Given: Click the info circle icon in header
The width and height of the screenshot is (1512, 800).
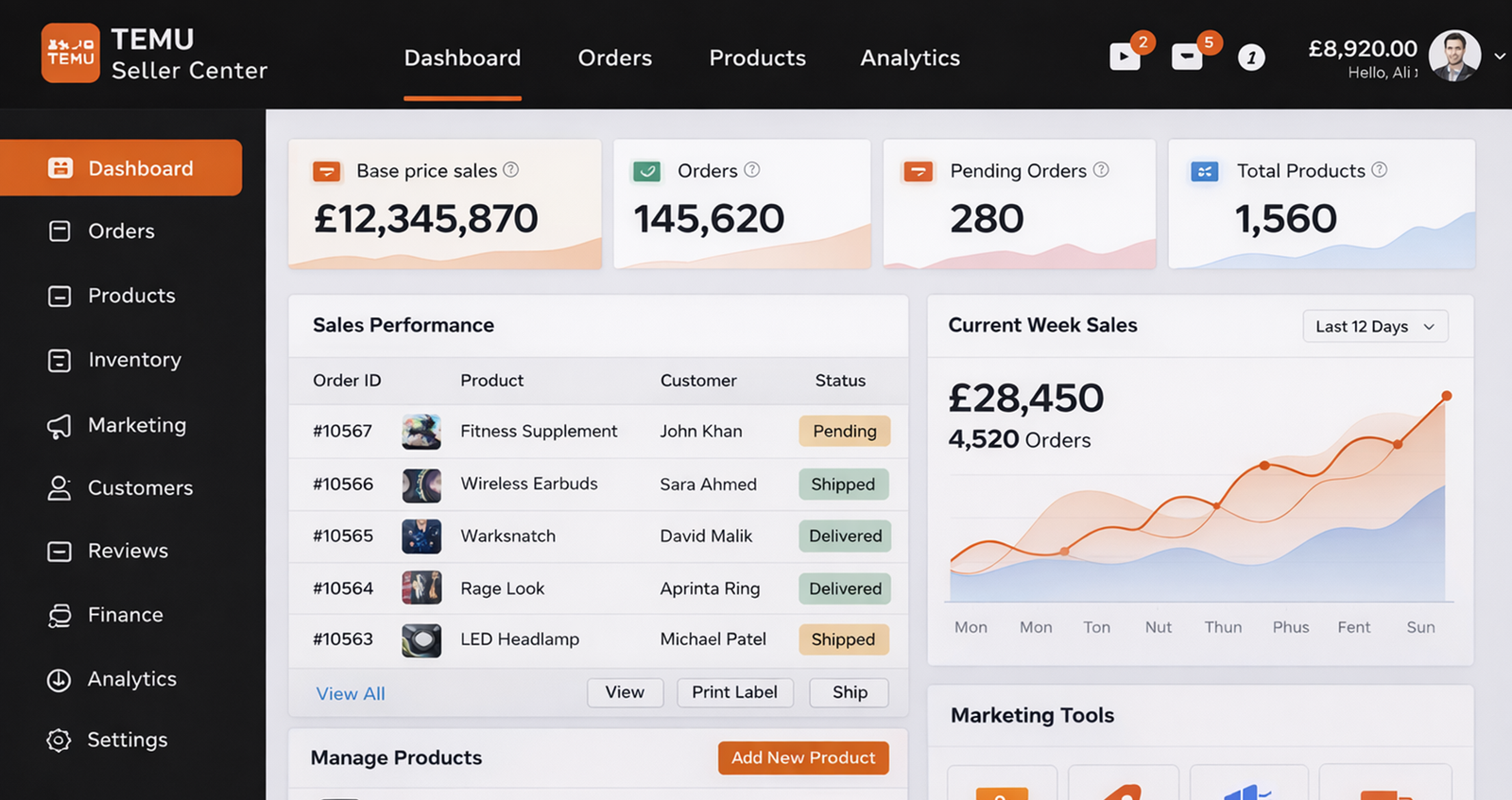Looking at the screenshot, I should (x=1251, y=58).
